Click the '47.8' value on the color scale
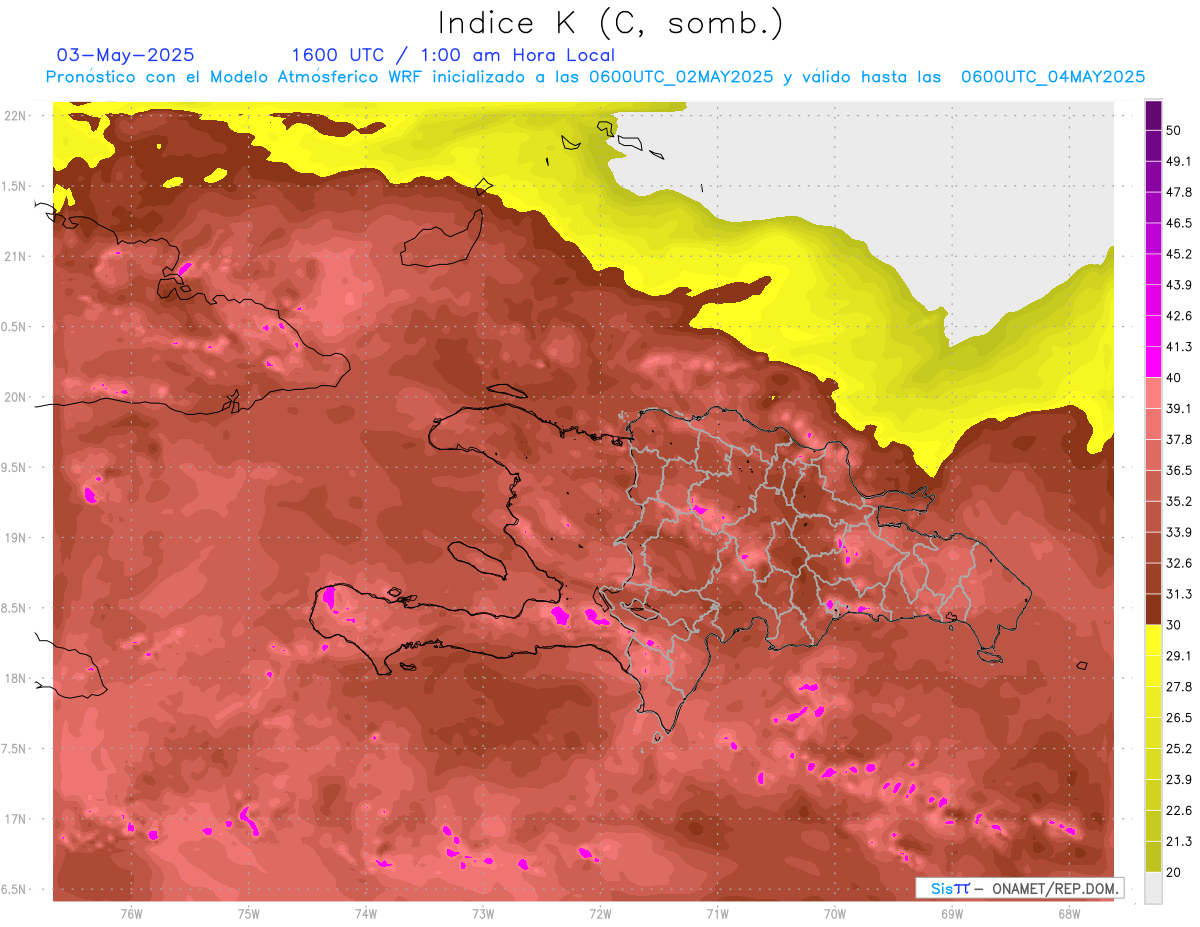The image size is (1200, 927). [x=1180, y=192]
